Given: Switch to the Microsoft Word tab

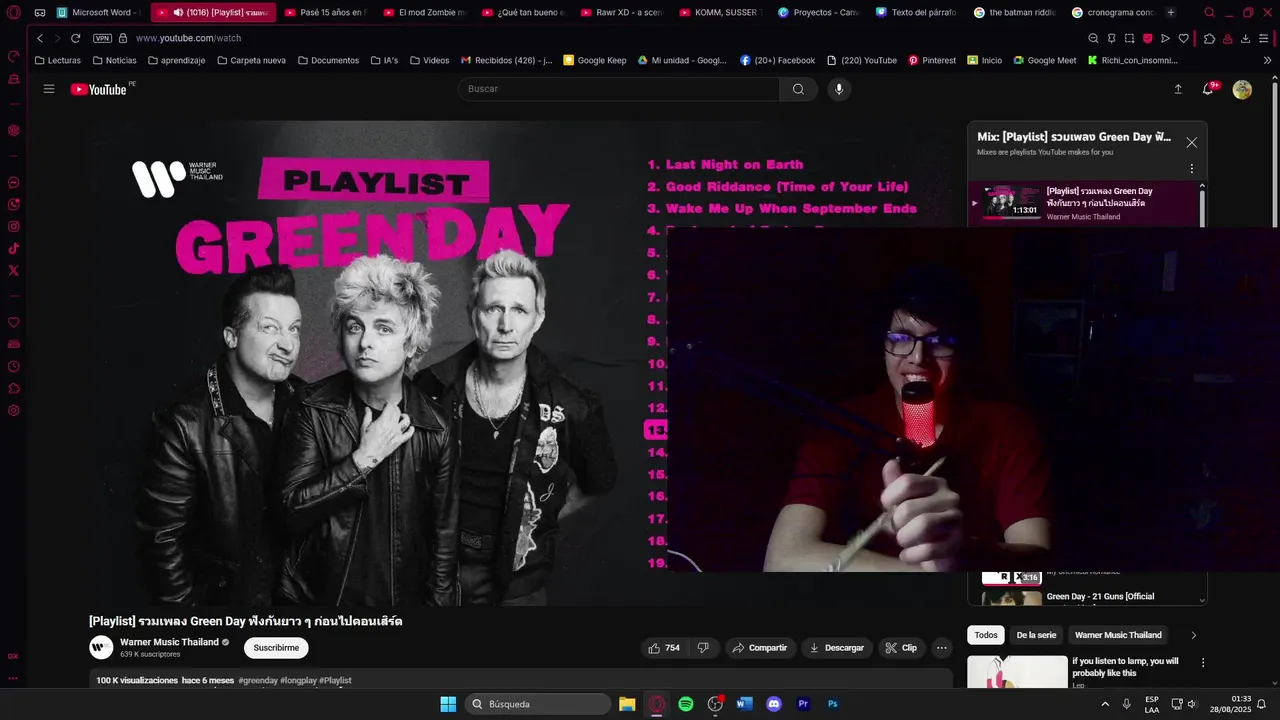Looking at the screenshot, I should pyautogui.click(x=98, y=12).
